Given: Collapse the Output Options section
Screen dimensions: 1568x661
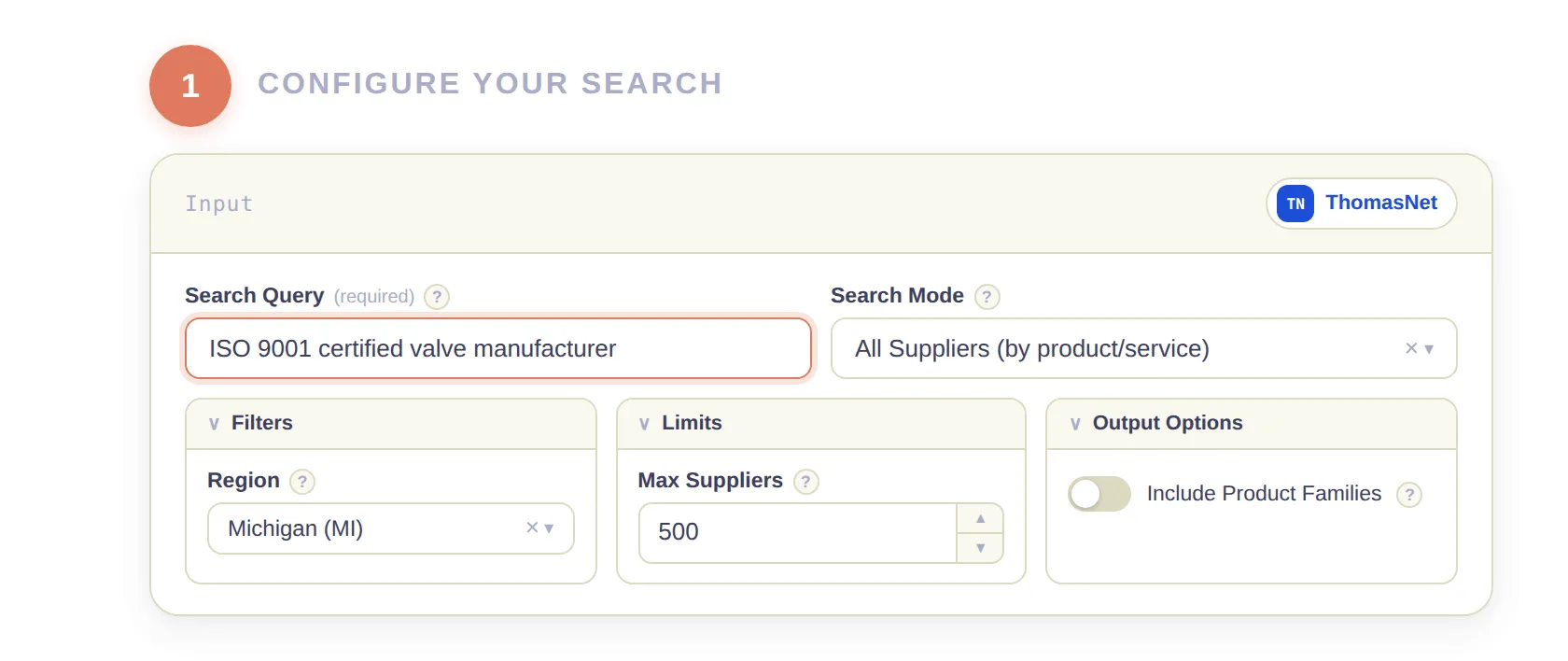Looking at the screenshot, I should (1075, 423).
